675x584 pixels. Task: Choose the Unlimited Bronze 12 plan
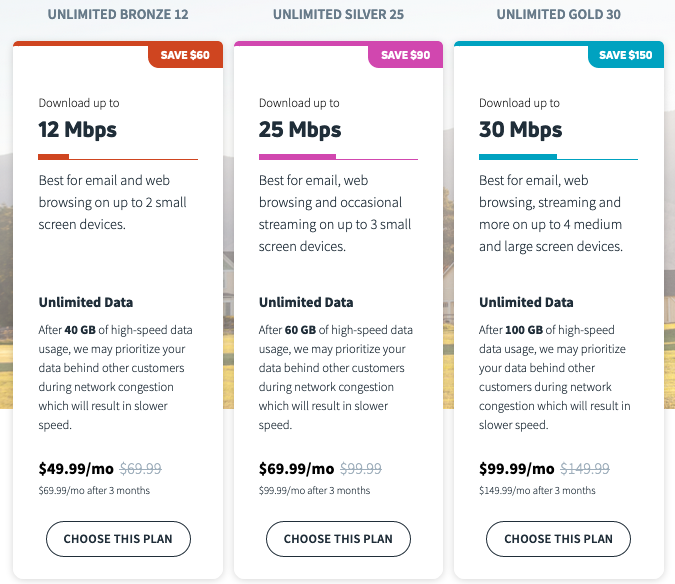(118, 539)
